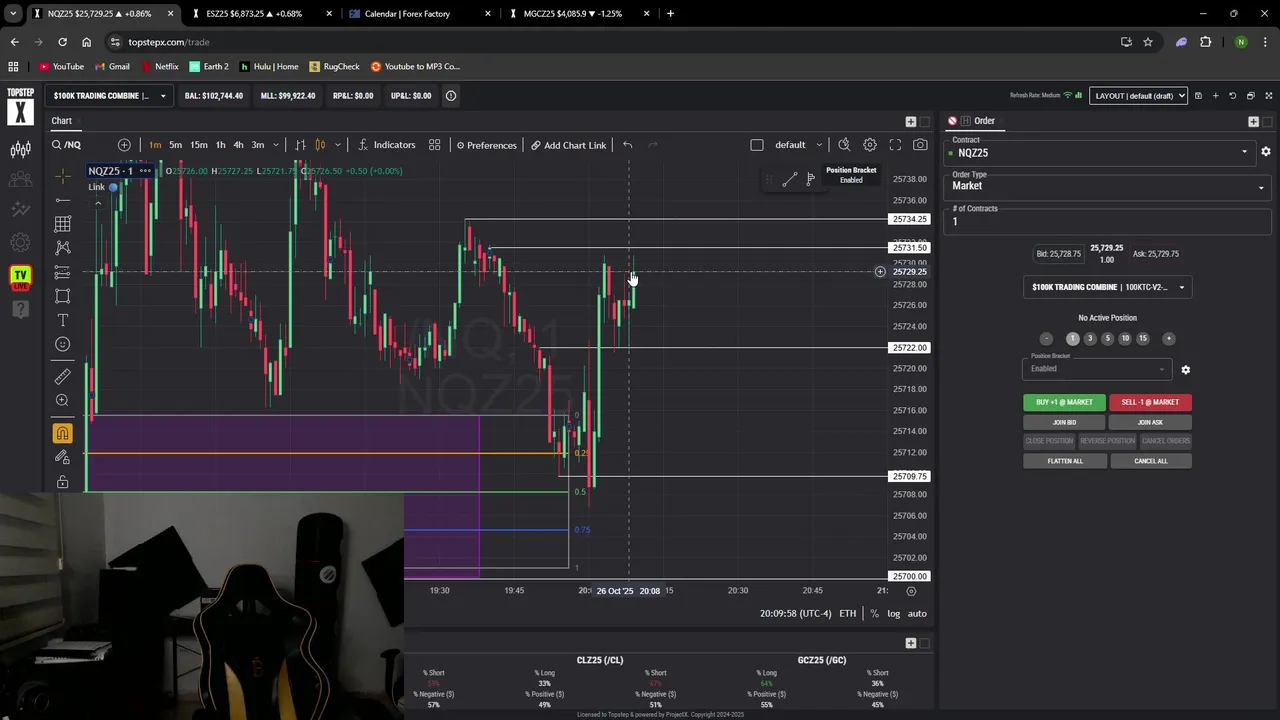Save the layout with save icon
This screenshot has width=1280, height=720.
(x=1198, y=96)
